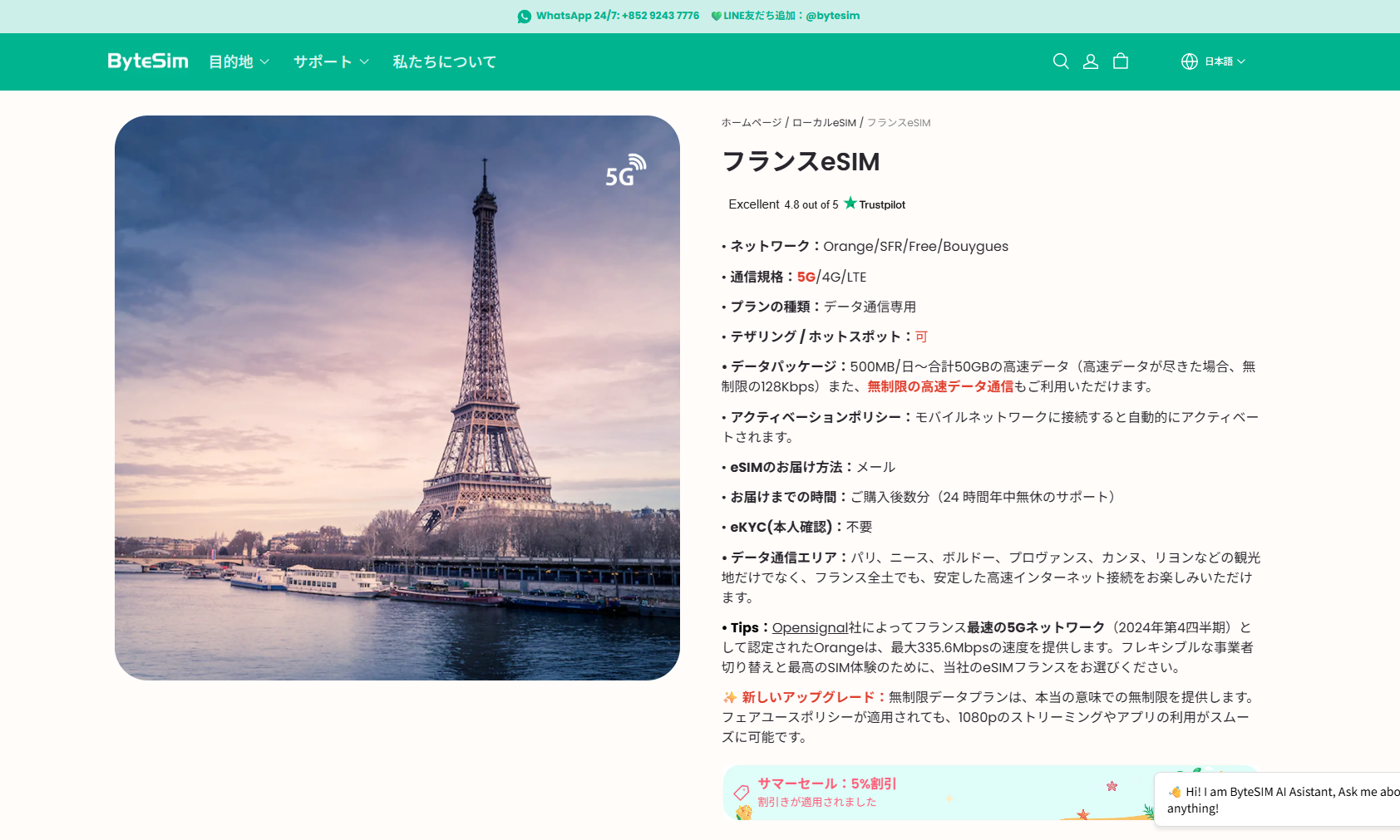Viewport: 1400px width, 840px height.
Task: Open the user account icon
Action: [1091, 61]
